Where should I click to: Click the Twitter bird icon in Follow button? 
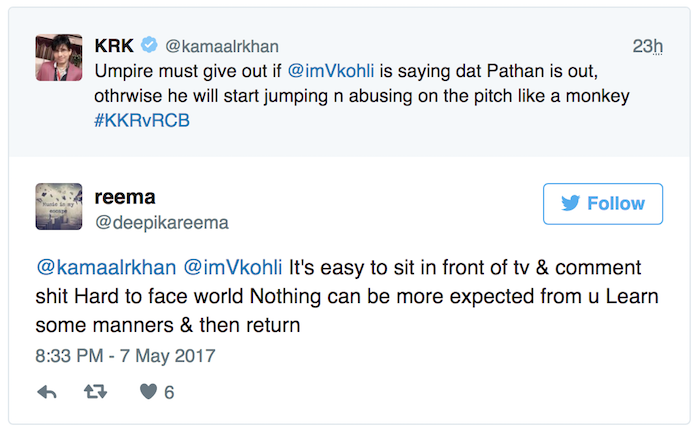click(571, 204)
